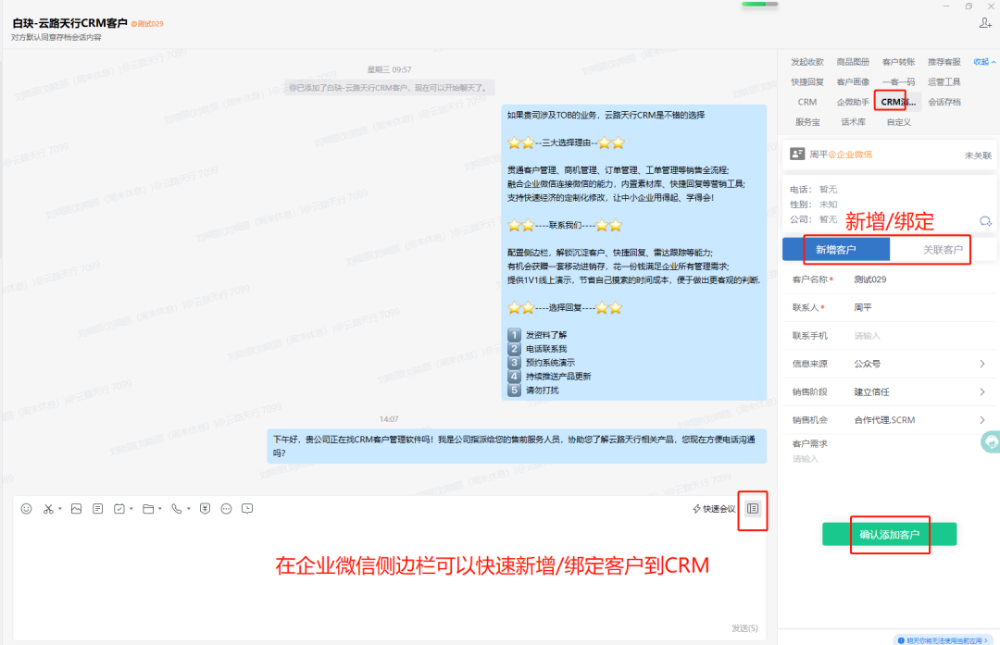Click the 客户名称 field with 测试029
The image size is (1000, 645).
click(890, 279)
